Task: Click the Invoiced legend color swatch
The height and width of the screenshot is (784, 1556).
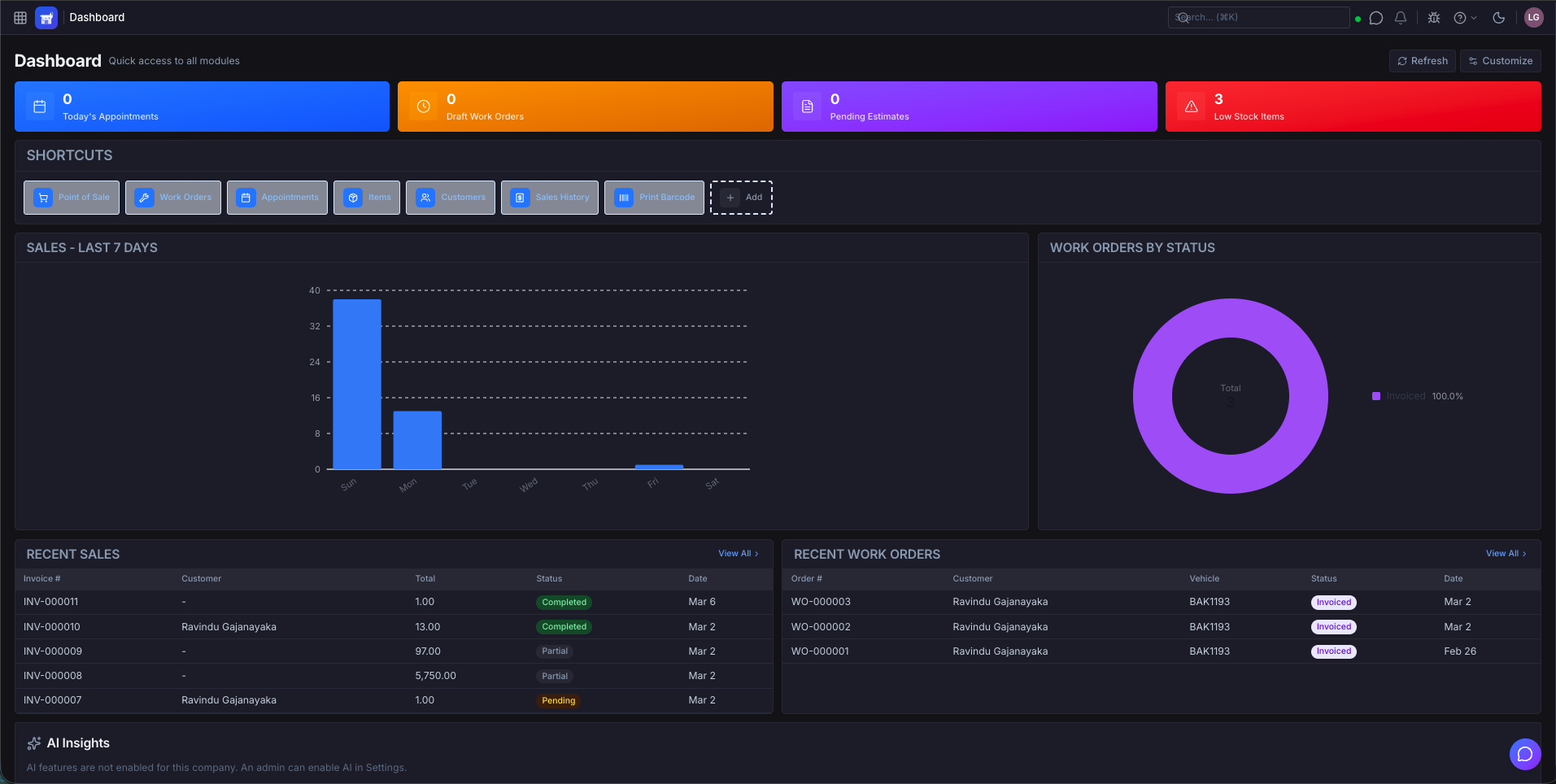Action: [1376, 396]
